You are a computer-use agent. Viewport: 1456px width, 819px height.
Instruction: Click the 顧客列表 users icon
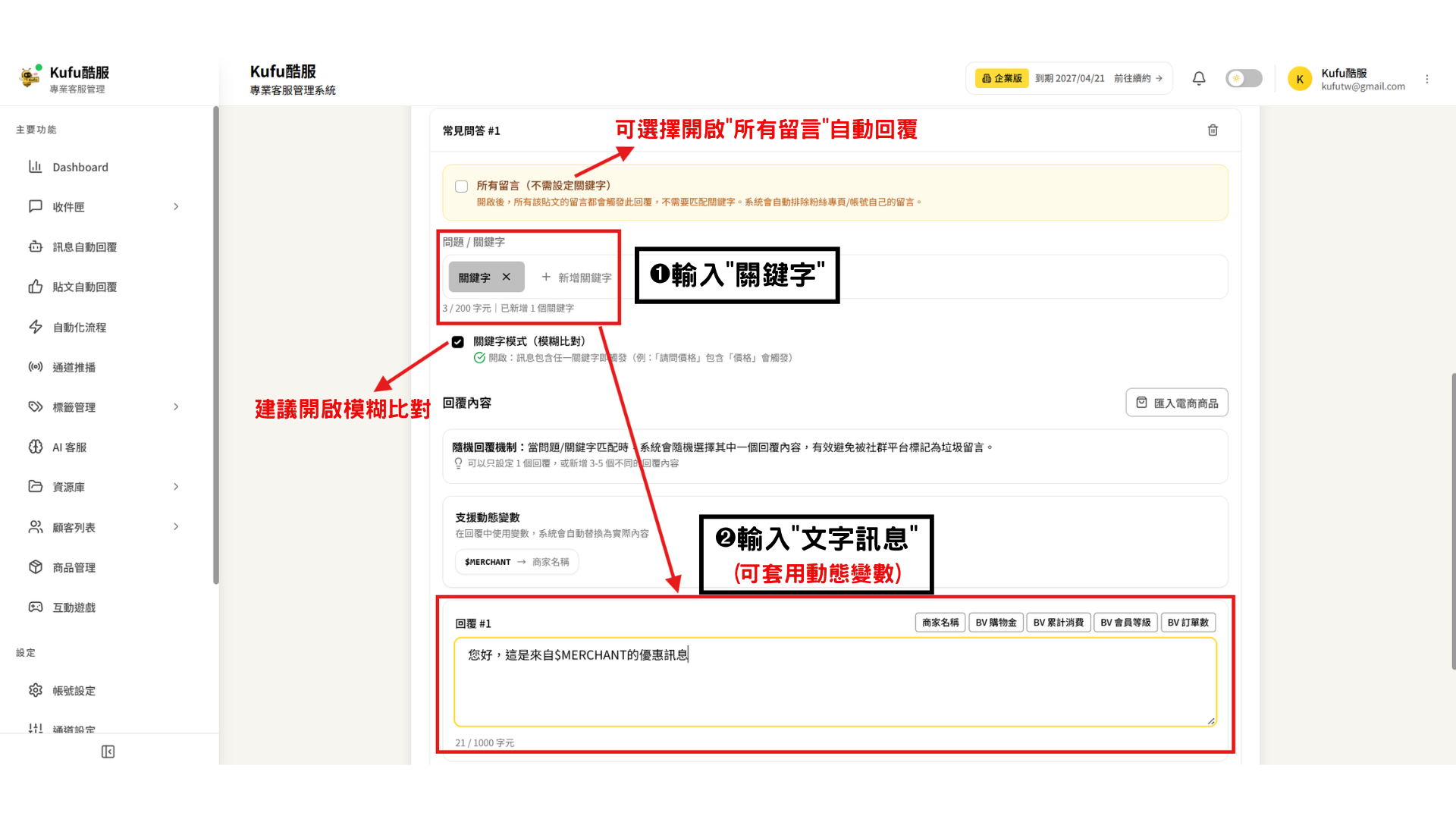35,526
